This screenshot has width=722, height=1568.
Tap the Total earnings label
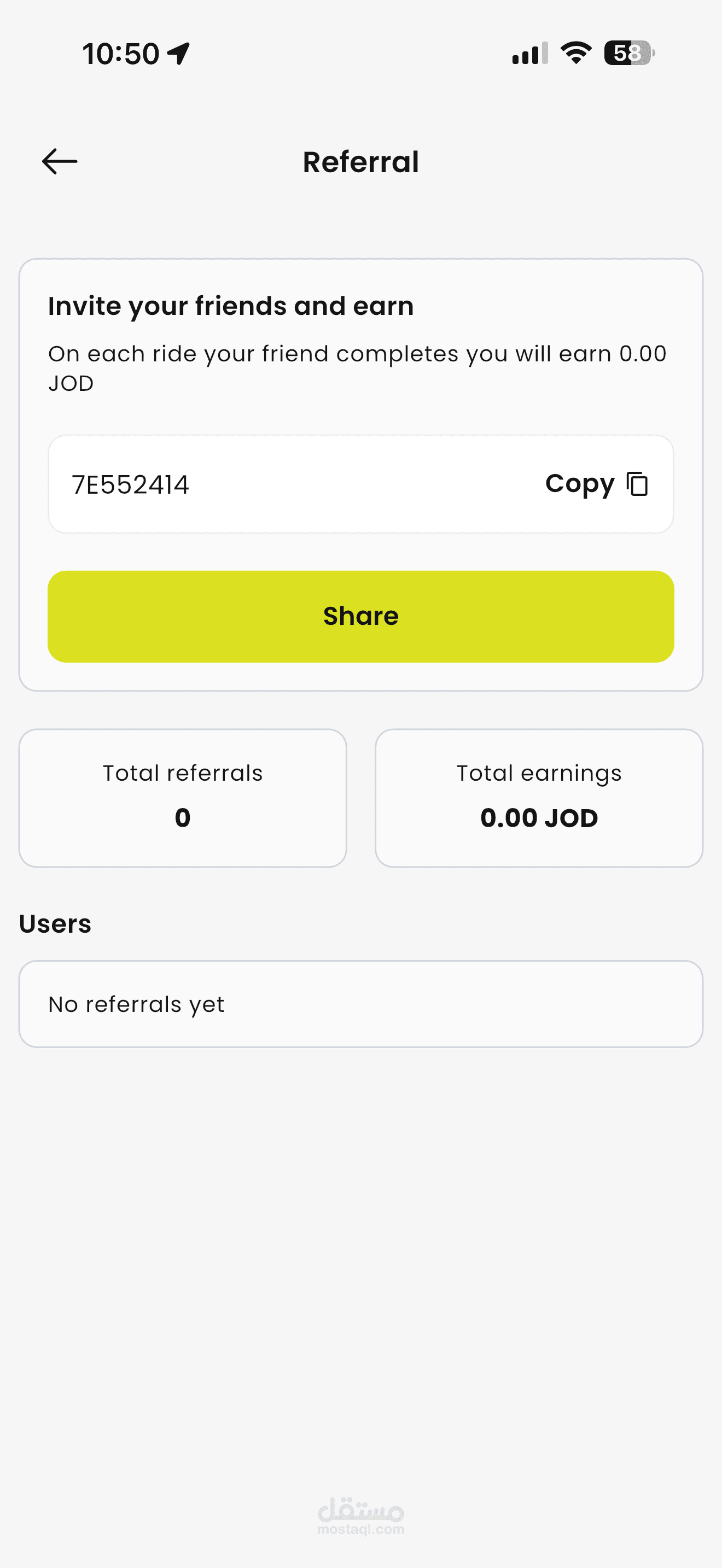pos(539,773)
